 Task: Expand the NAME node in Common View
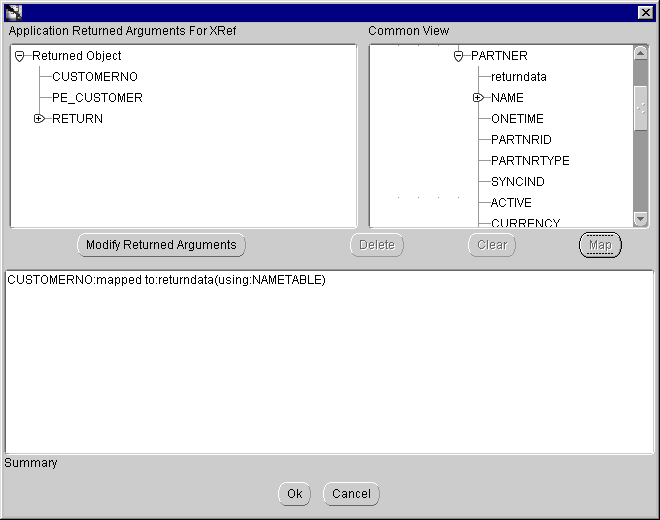point(478,98)
